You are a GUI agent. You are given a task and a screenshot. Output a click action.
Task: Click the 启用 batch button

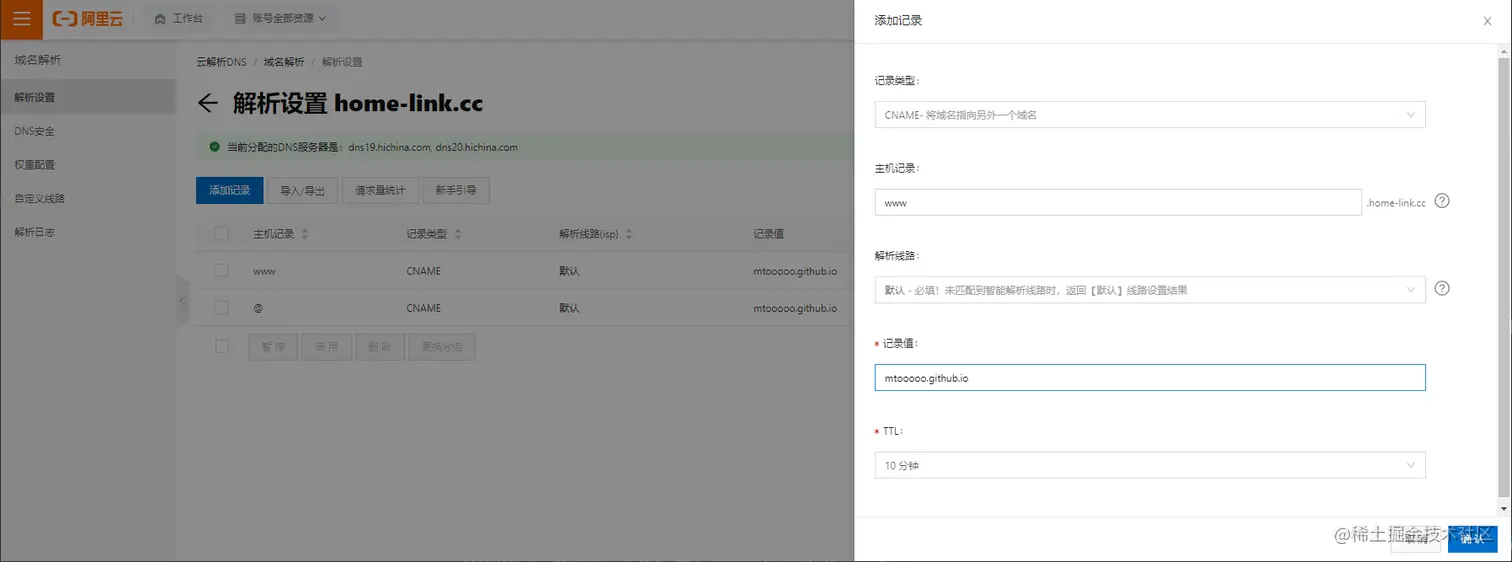click(x=327, y=347)
